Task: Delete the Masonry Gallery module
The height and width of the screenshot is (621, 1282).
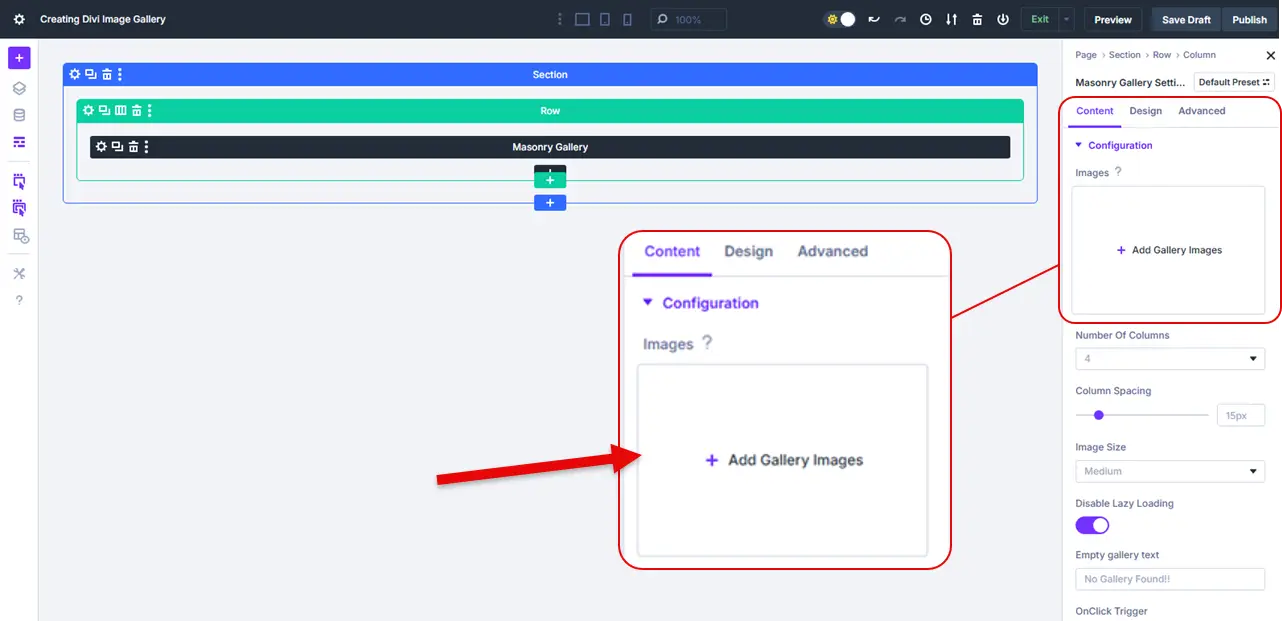Action: (133, 147)
